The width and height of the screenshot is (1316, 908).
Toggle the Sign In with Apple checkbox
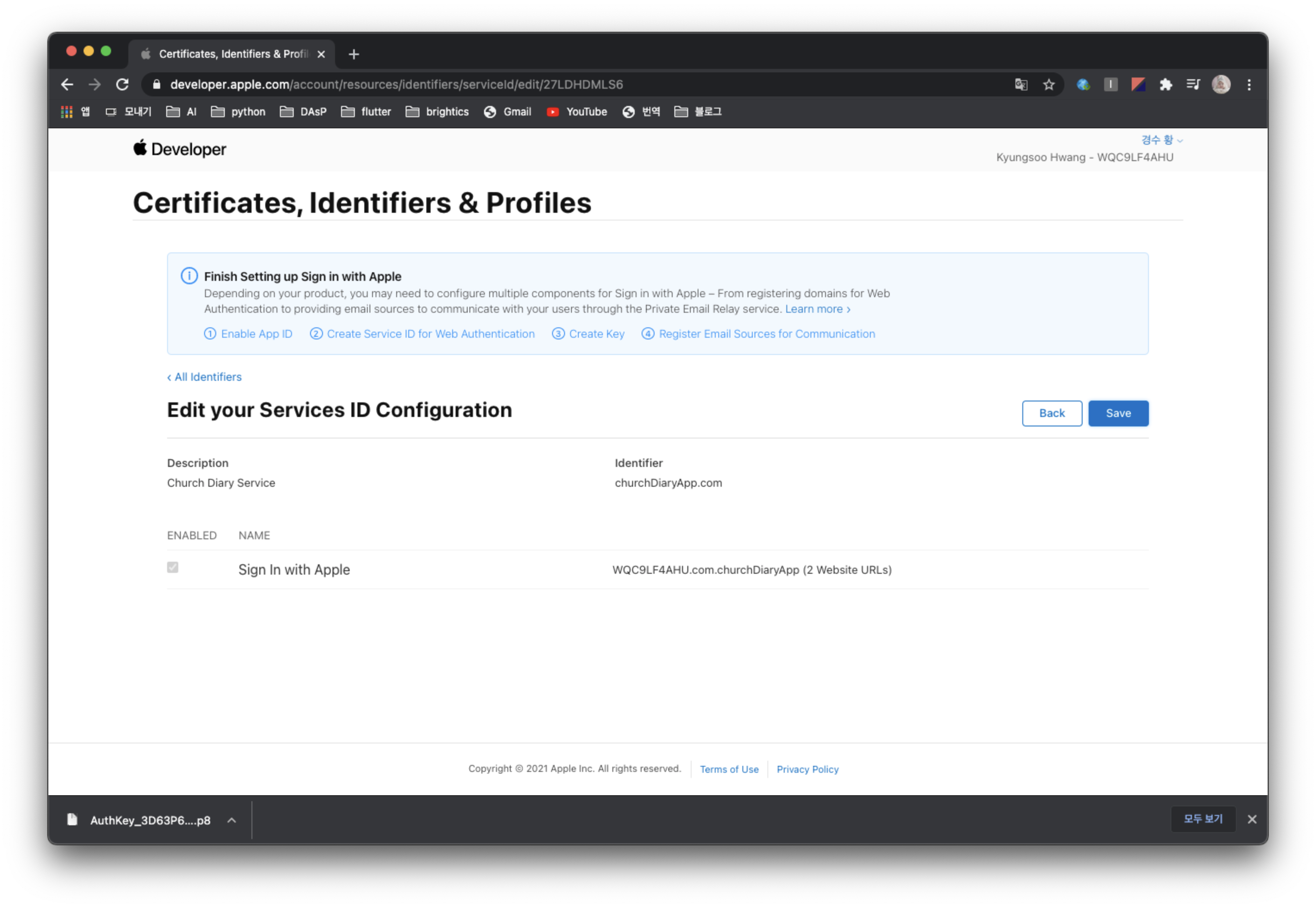(x=173, y=567)
